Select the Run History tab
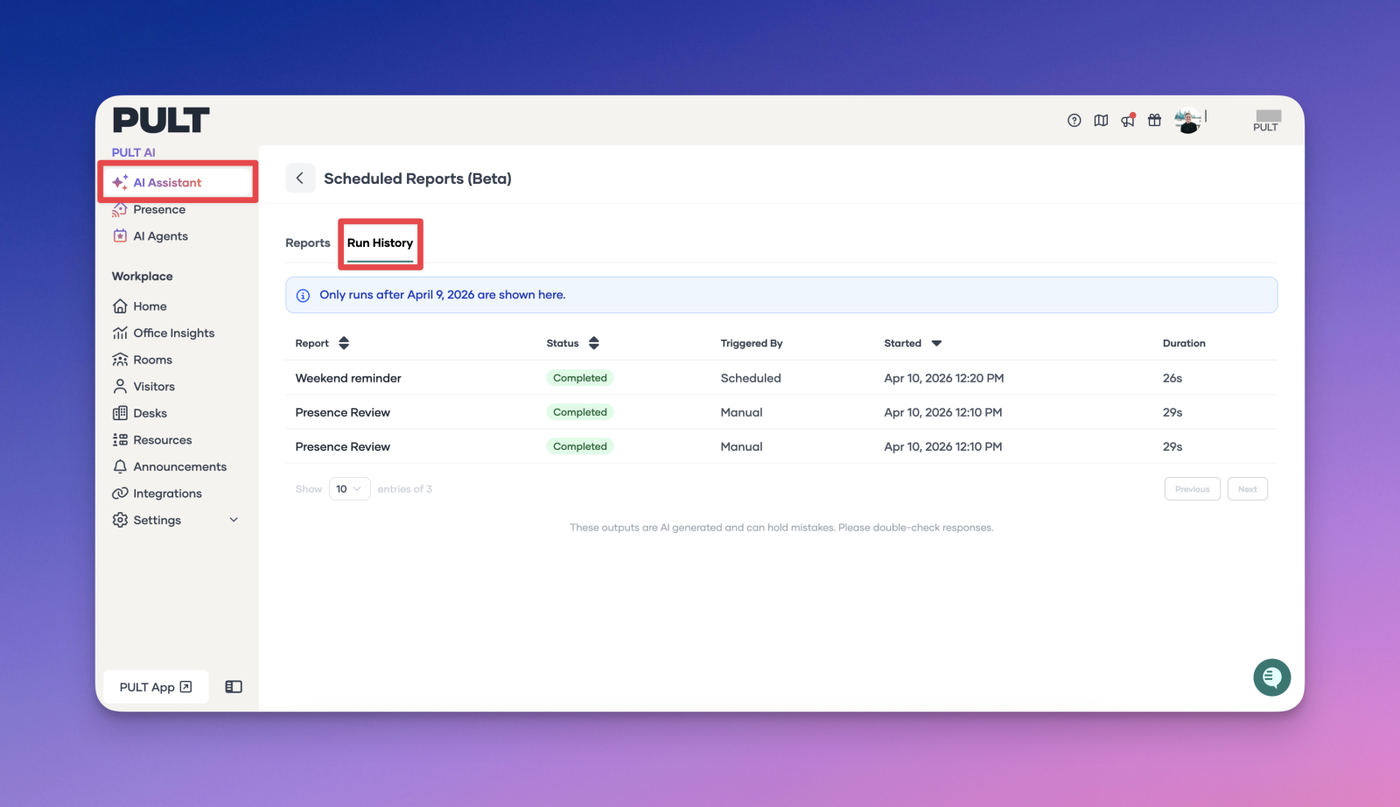The height and width of the screenshot is (807, 1400). click(380, 243)
